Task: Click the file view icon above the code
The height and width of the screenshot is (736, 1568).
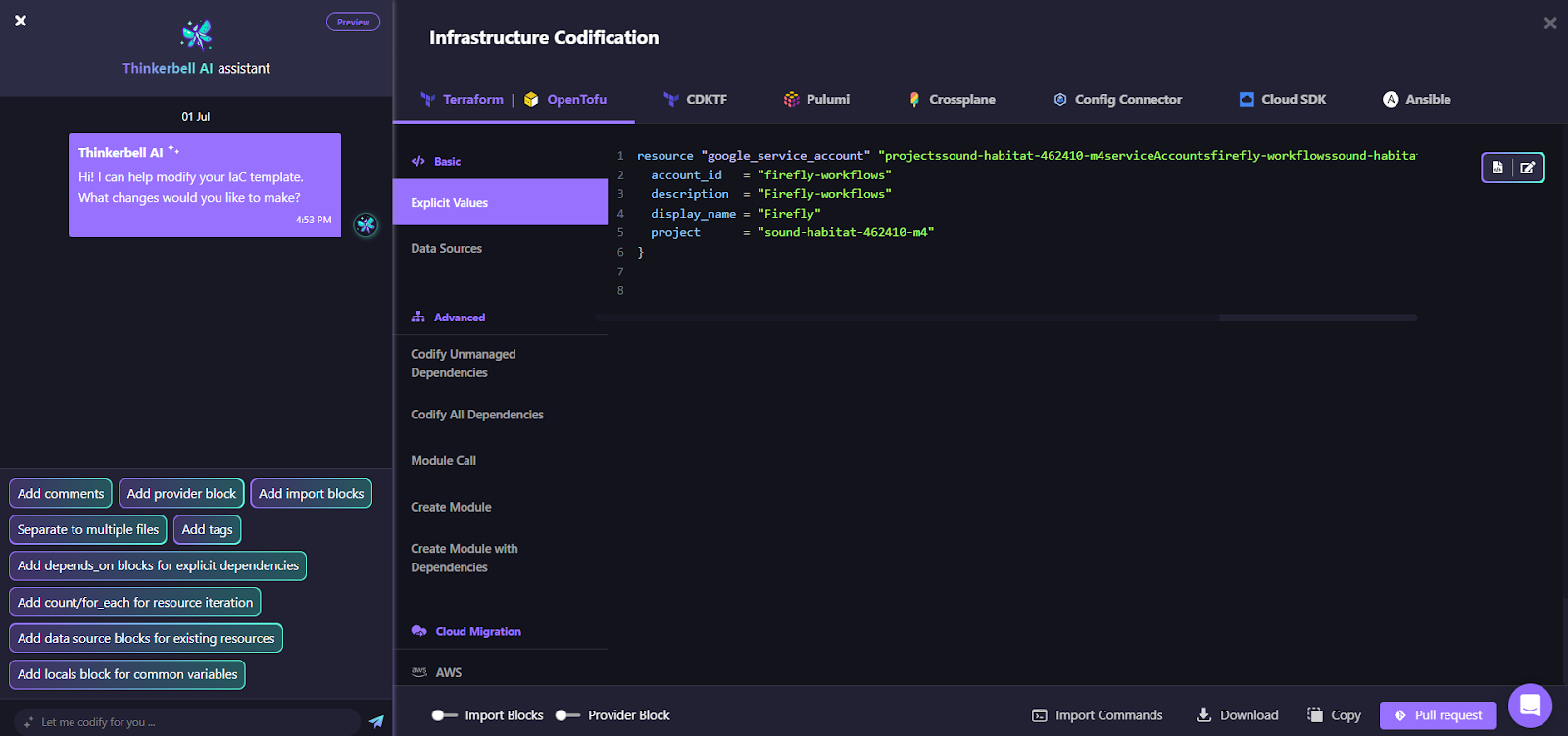Action: click(1497, 168)
